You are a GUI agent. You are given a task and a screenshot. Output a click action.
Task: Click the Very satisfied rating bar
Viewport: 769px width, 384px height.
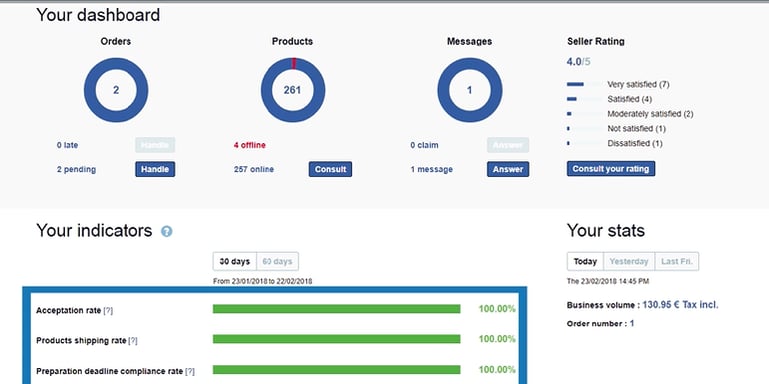click(584, 84)
